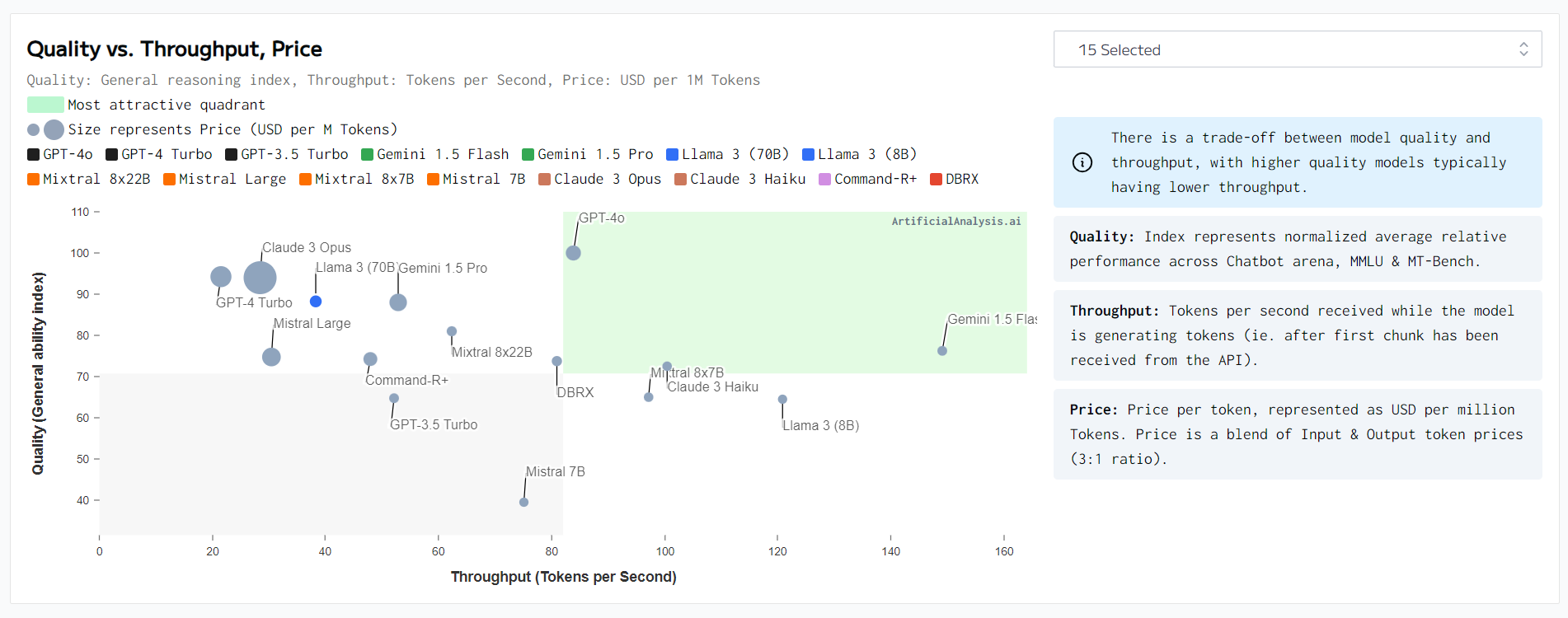
Task: Click the GPT-3.5 Turbo chart label
Action: click(434, 424)
